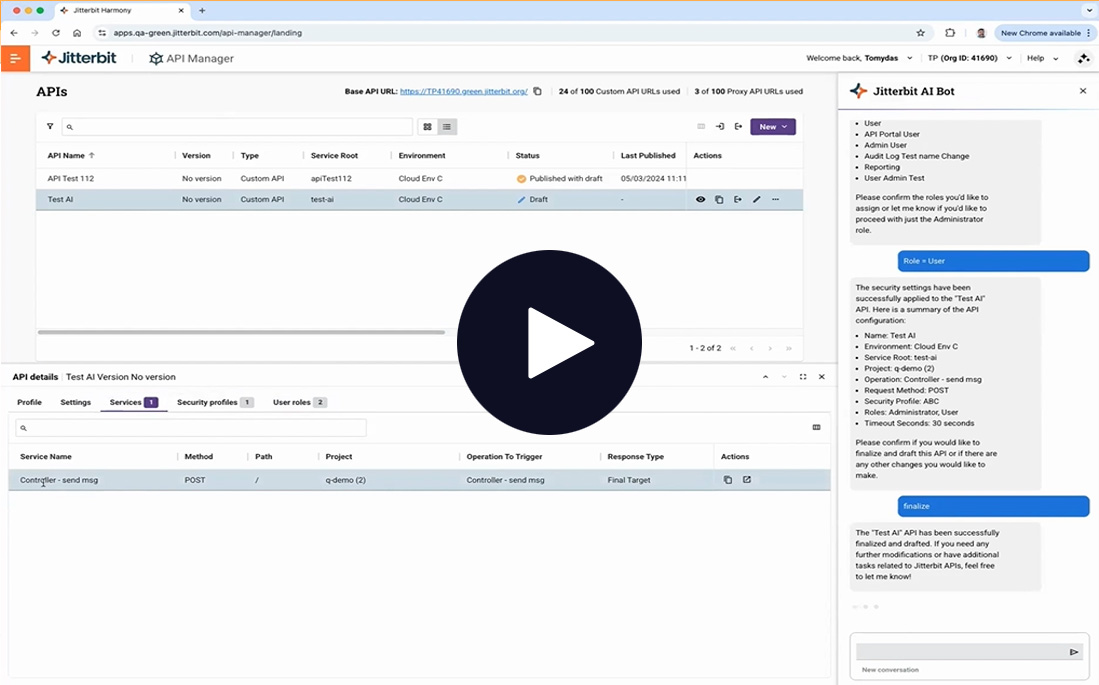View the Test AI API with the eye icon
1099x685 pixels.
pos(699,199)
